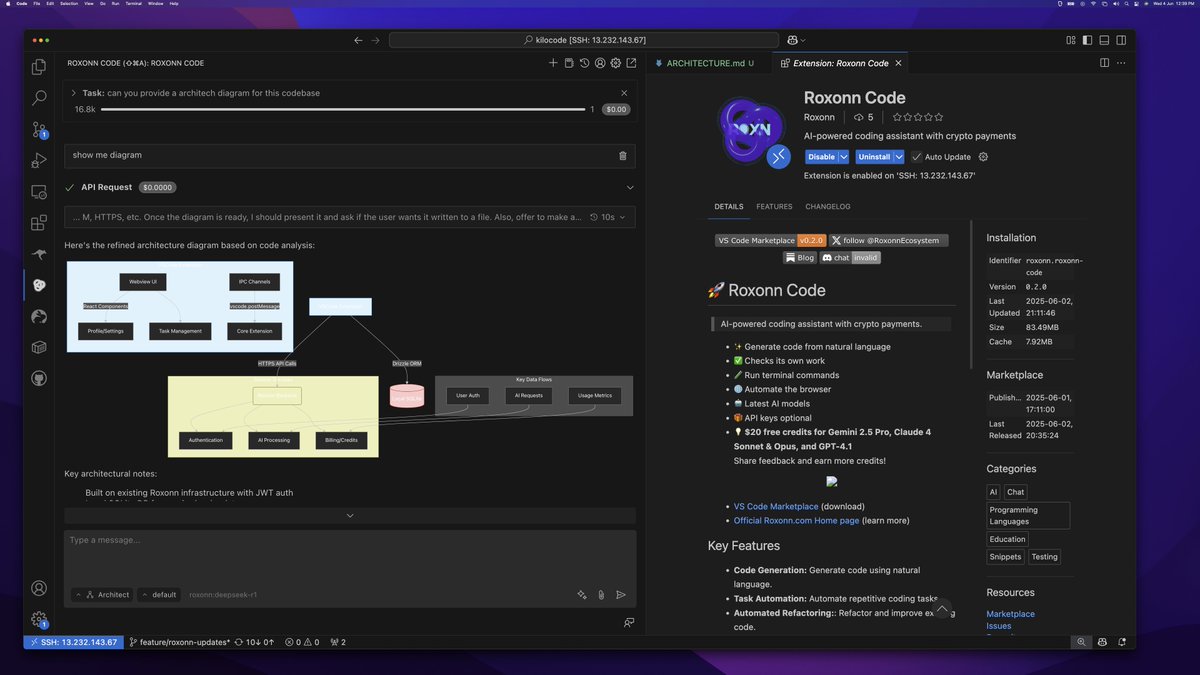Click the enhance prompt sparkle icon

point(582,594)
